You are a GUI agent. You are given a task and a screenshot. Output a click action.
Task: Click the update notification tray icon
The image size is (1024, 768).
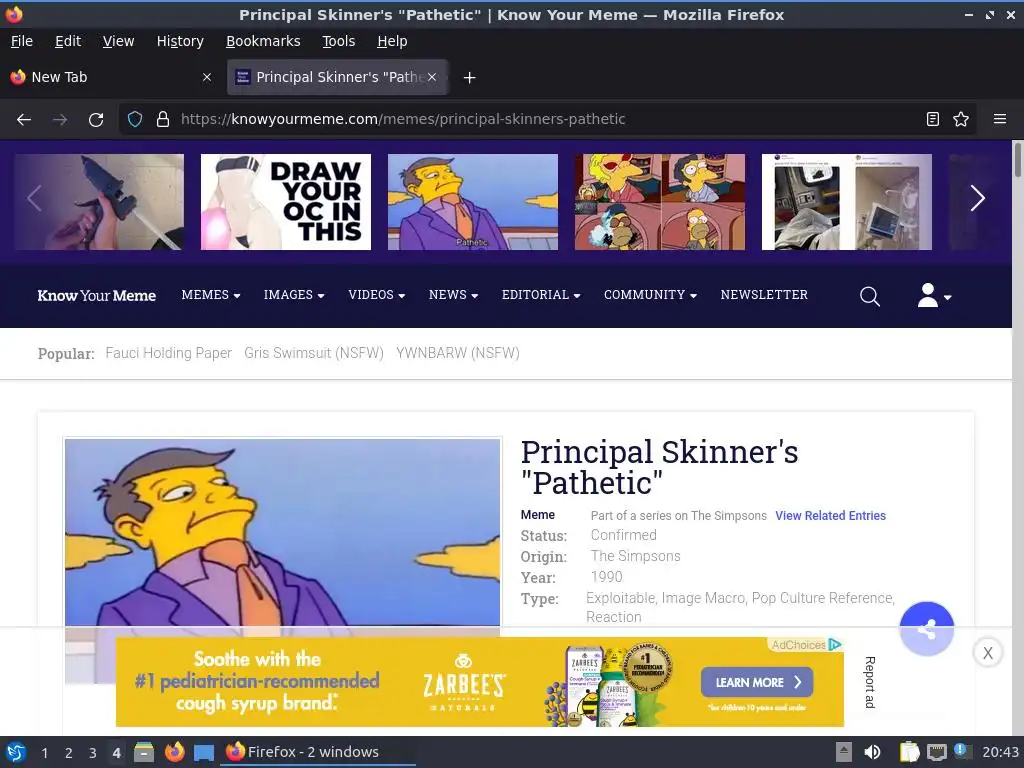961,750
